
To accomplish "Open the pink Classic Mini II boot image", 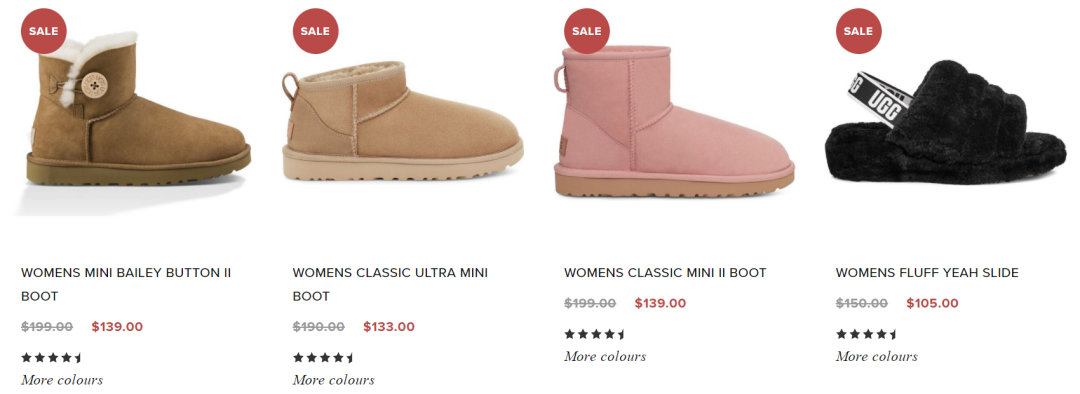I will 674,122.
